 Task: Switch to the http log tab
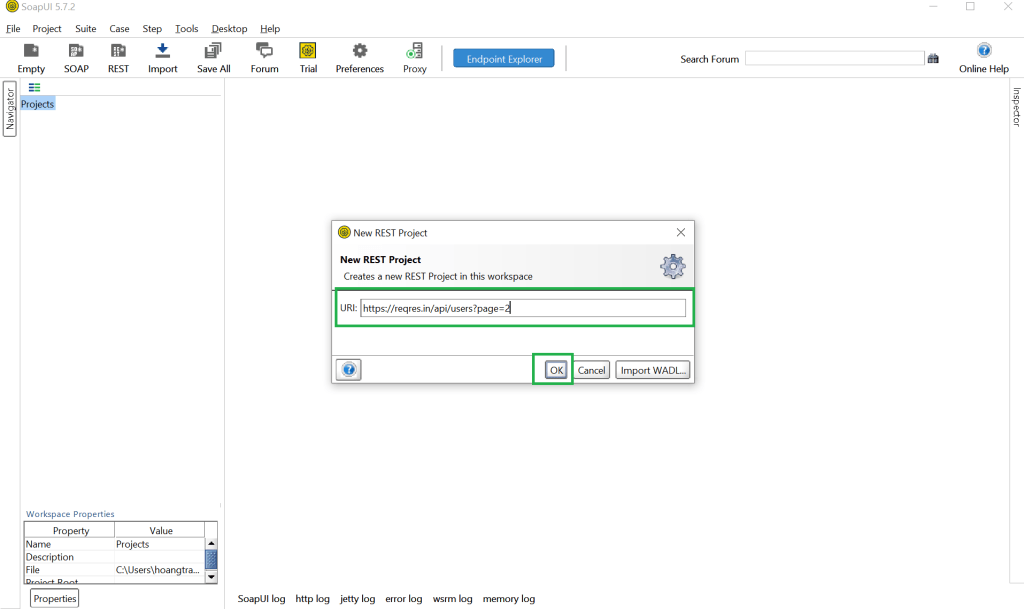312,599
